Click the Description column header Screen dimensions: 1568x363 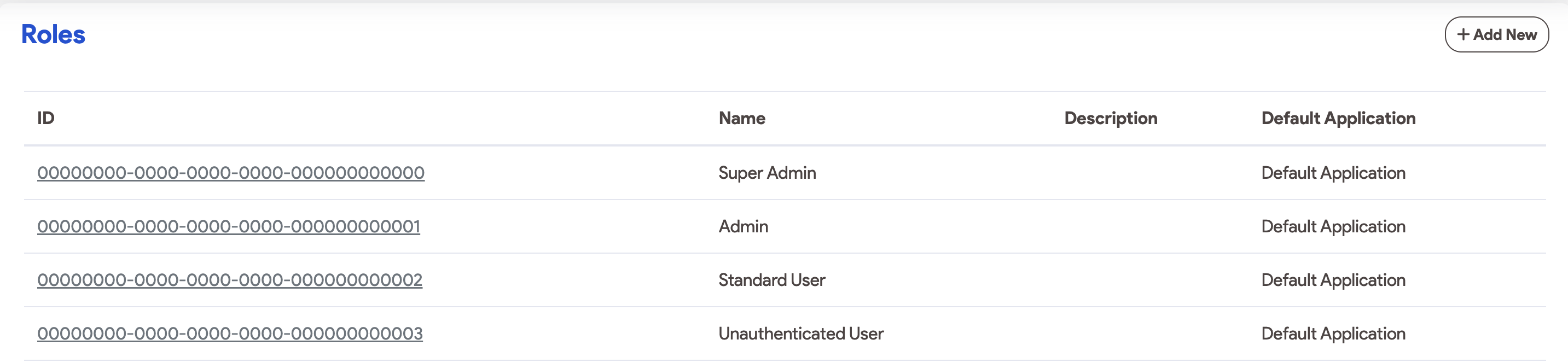tap(1110, 118)
